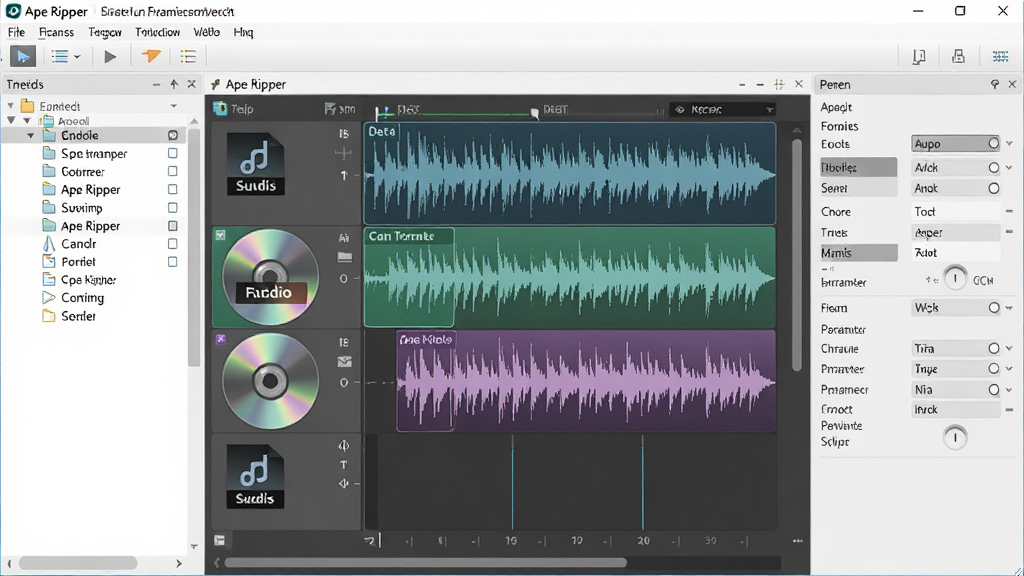The width and height of the screenshot is (1024, 576).
Task: Open the Fiem Wok dropdown arrow
Action: [x=1010, y=308]
